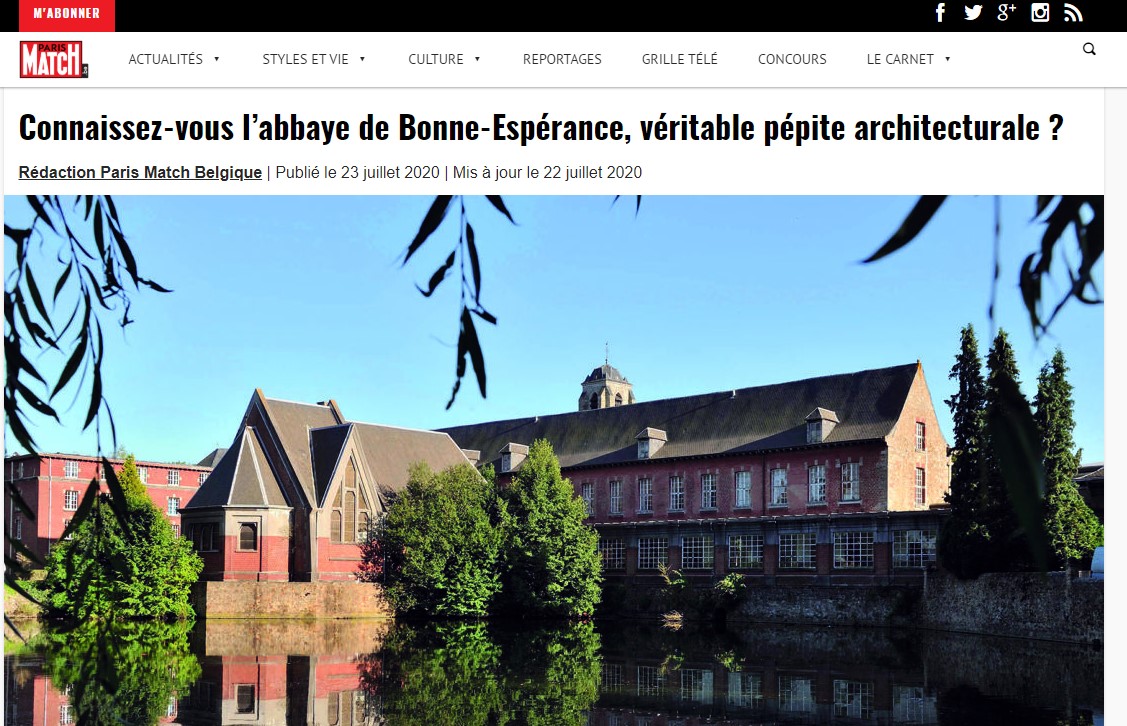Click the Actualités menu label

tap(165, 59)
